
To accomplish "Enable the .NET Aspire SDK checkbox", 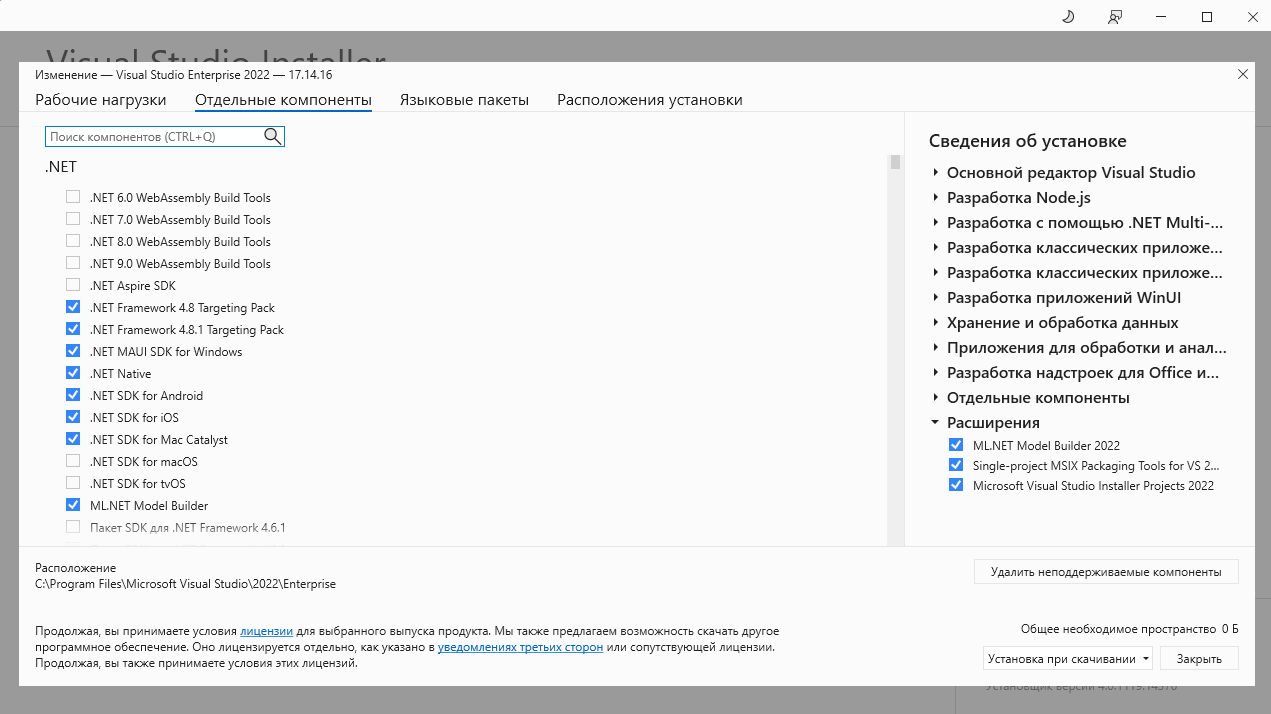I will coord(73,285).
